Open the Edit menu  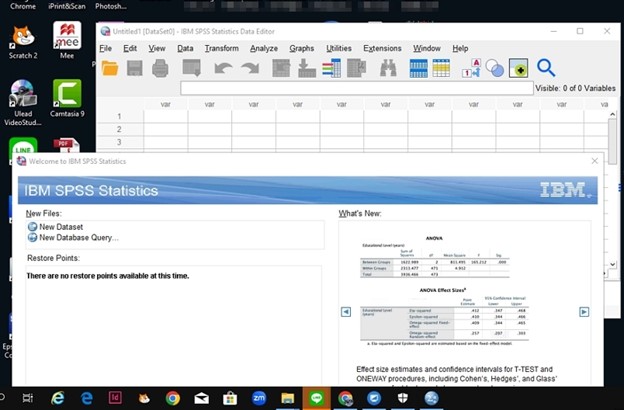(130, 49)
